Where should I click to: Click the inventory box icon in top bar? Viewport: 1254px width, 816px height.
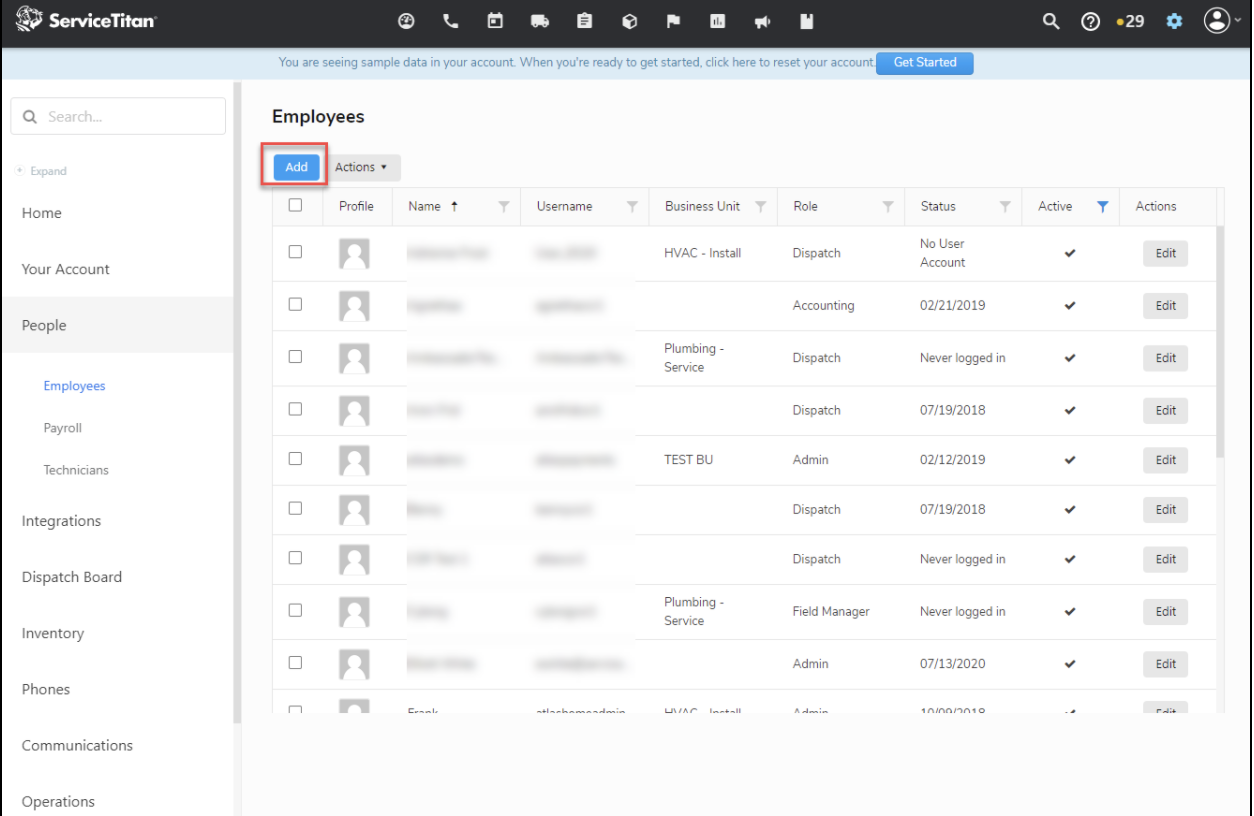pos(629,21)
